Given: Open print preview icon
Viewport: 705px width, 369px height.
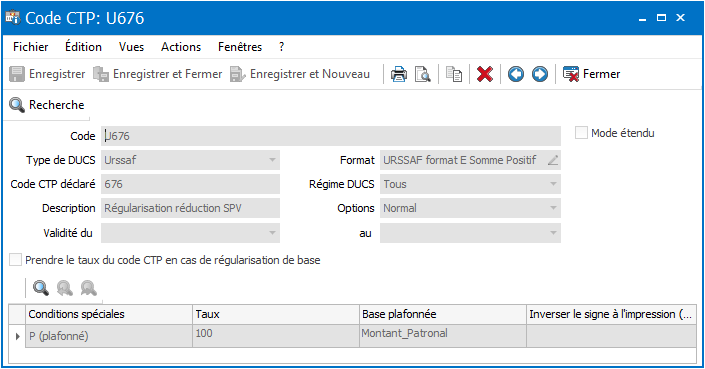Looking at the screenshot, I should [x=423, y=74].
